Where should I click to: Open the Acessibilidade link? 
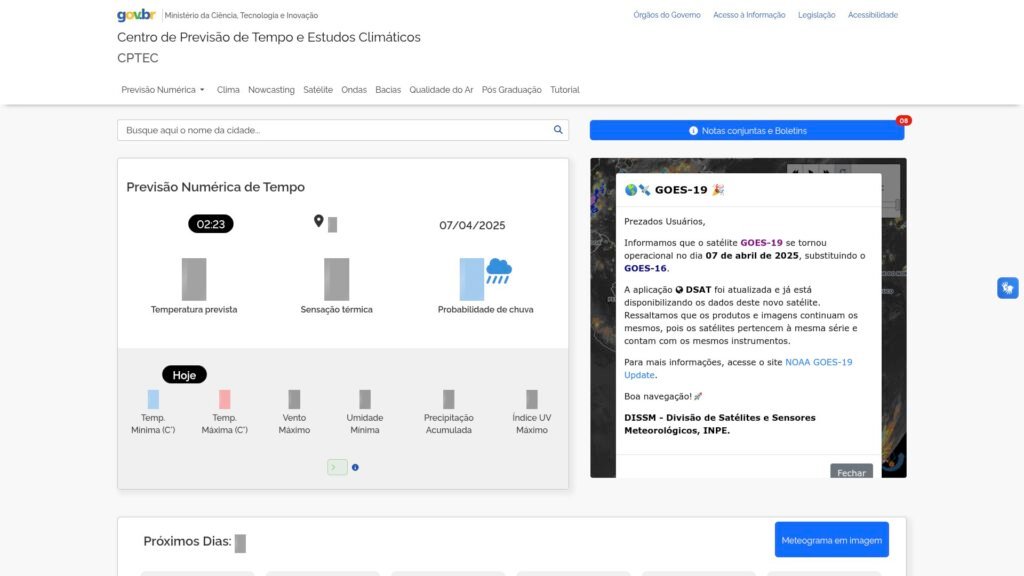[872, 15]
